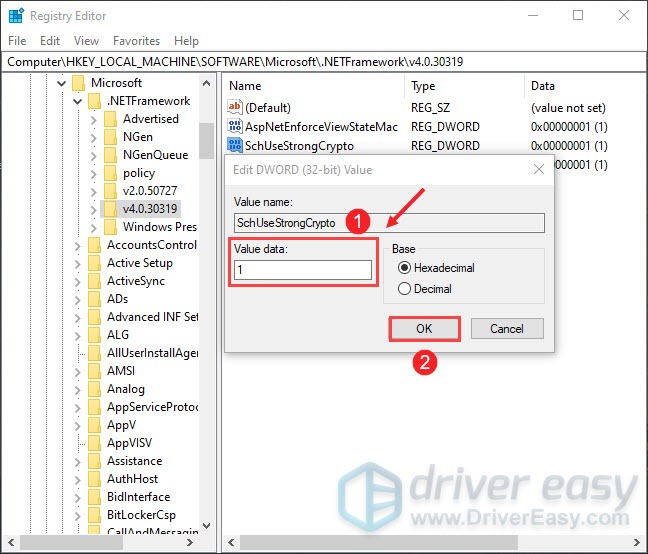Image resolution: width=648 pixels, height=554 pixels.
Task: Click the v2.0.50727 folder icon
Action: 110,191
